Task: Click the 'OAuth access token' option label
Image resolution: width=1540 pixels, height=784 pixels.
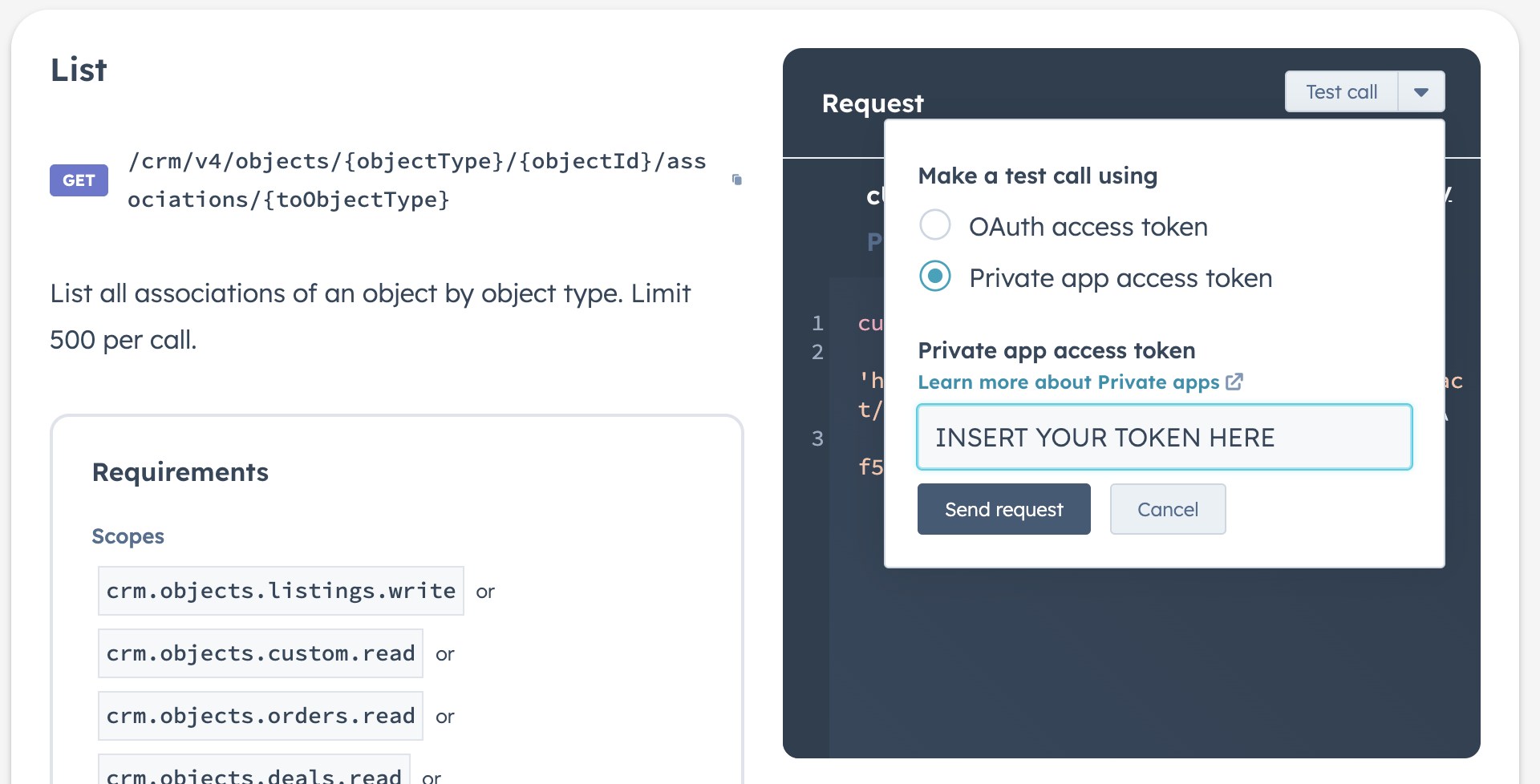Action: click(x=1088, y=227)
